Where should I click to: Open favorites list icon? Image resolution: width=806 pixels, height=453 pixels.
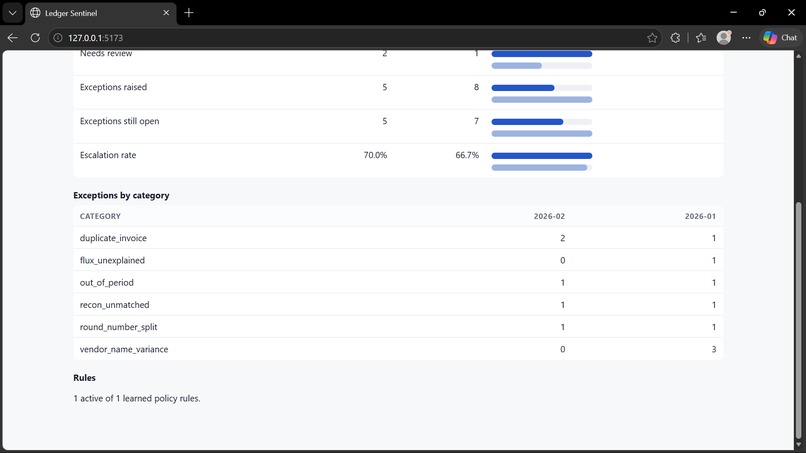pyautogui.click(x=701, y=38)
